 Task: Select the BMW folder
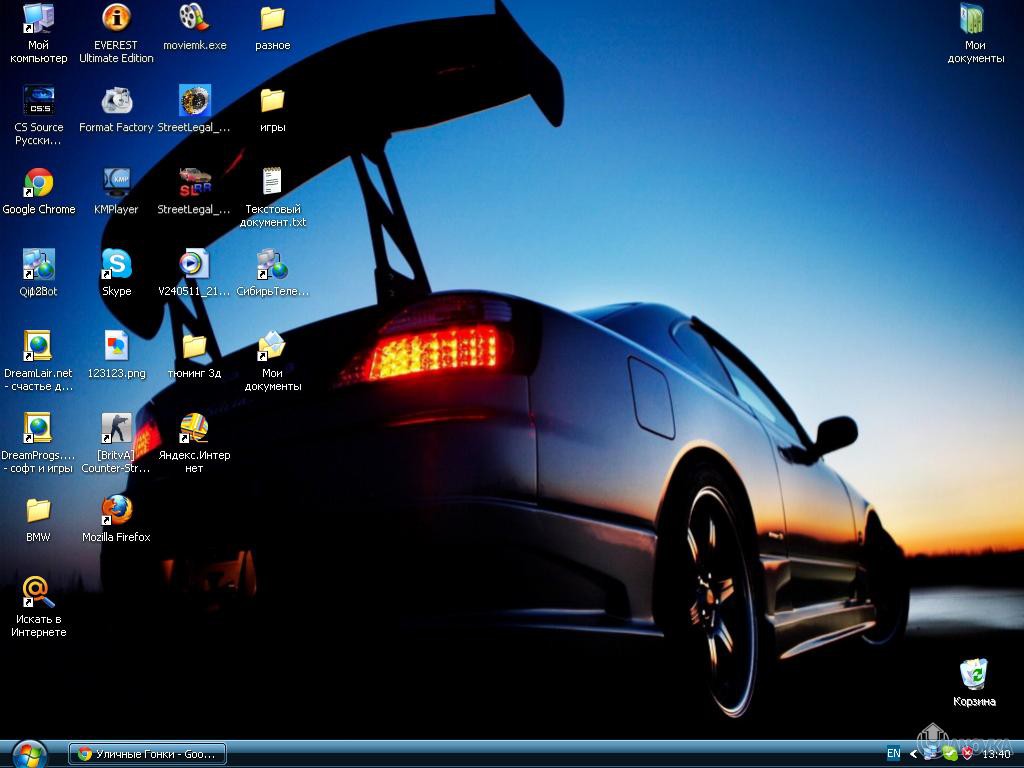coord(39,511)
